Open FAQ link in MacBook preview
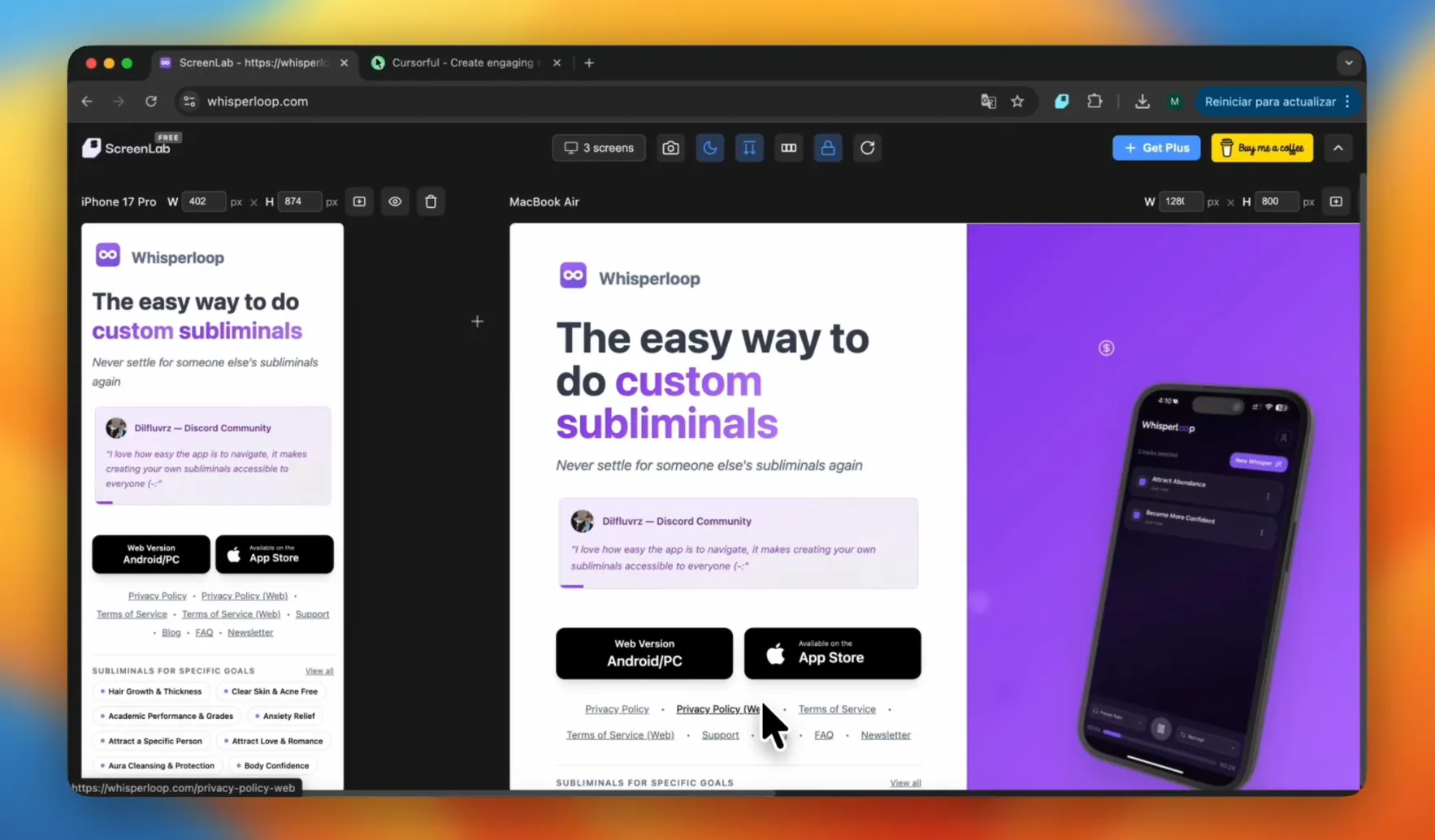The image size is (1435, 840). [824, 735]
